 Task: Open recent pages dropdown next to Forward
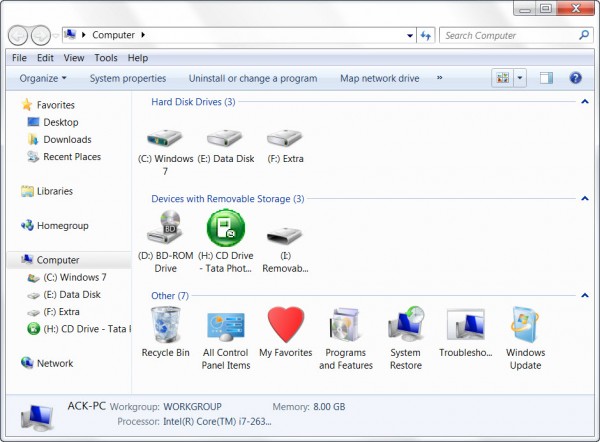[x=56, y=36]
